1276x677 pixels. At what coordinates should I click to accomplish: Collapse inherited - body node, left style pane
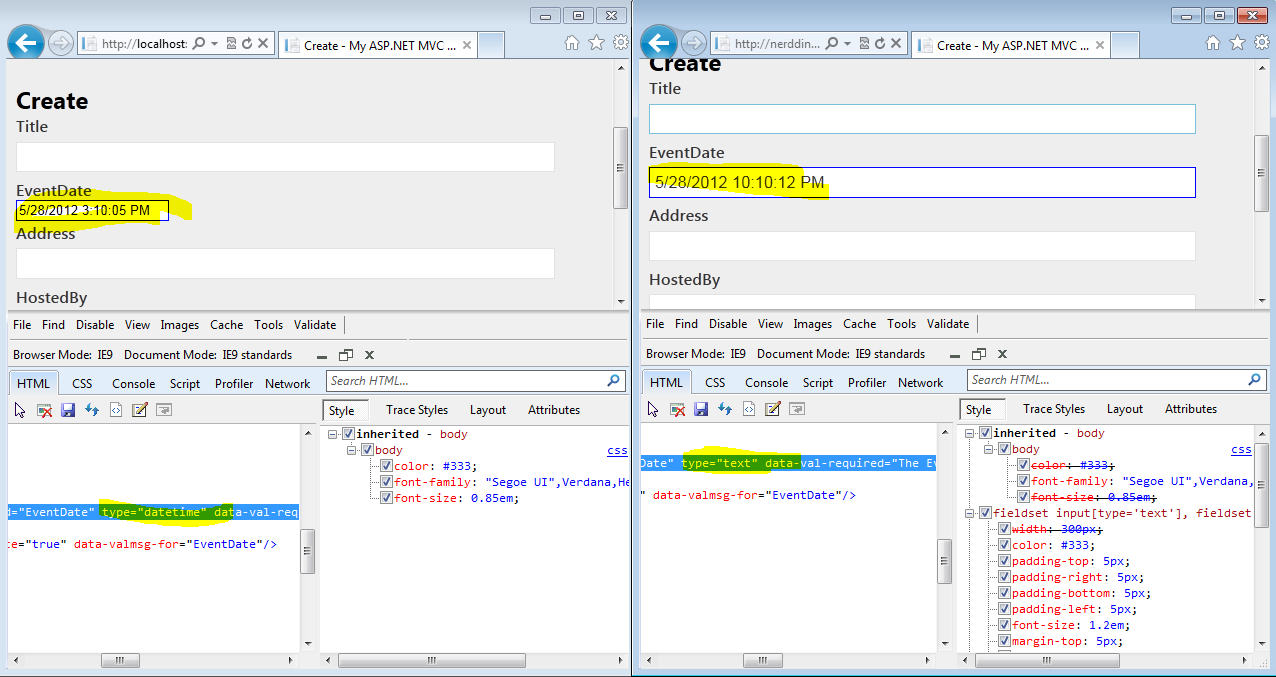(x=333, y=434)
